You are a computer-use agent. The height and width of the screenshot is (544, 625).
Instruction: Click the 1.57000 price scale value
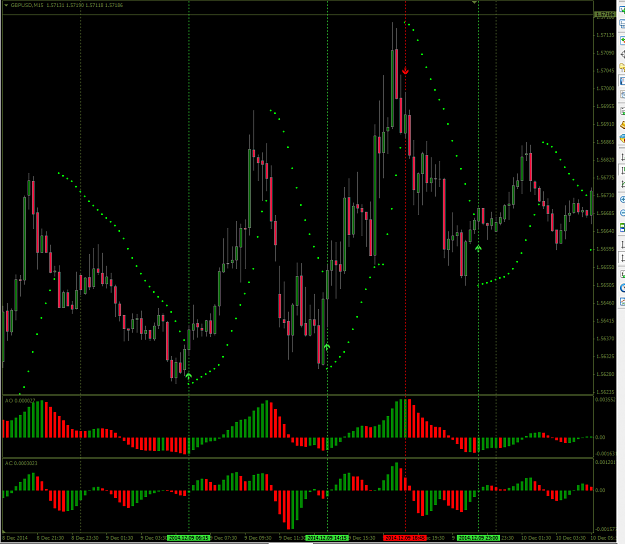[605, 88]
